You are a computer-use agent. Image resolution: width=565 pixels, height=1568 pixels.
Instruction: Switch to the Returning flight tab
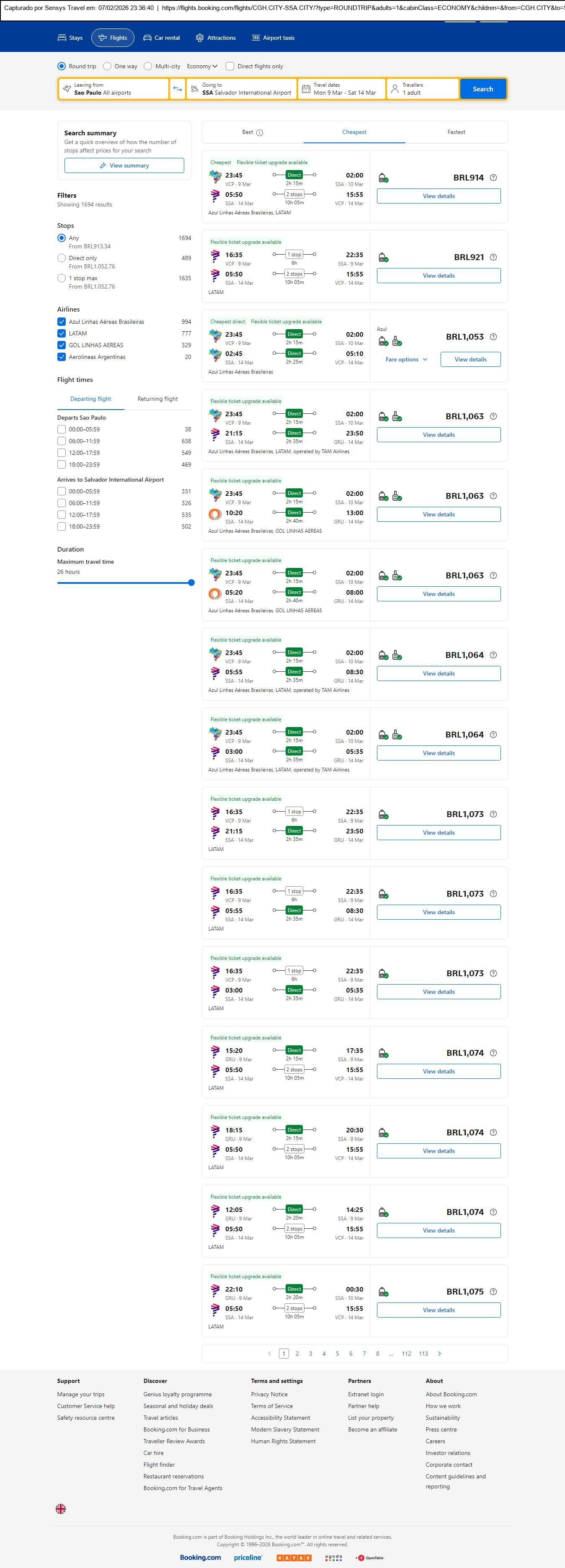157,399
